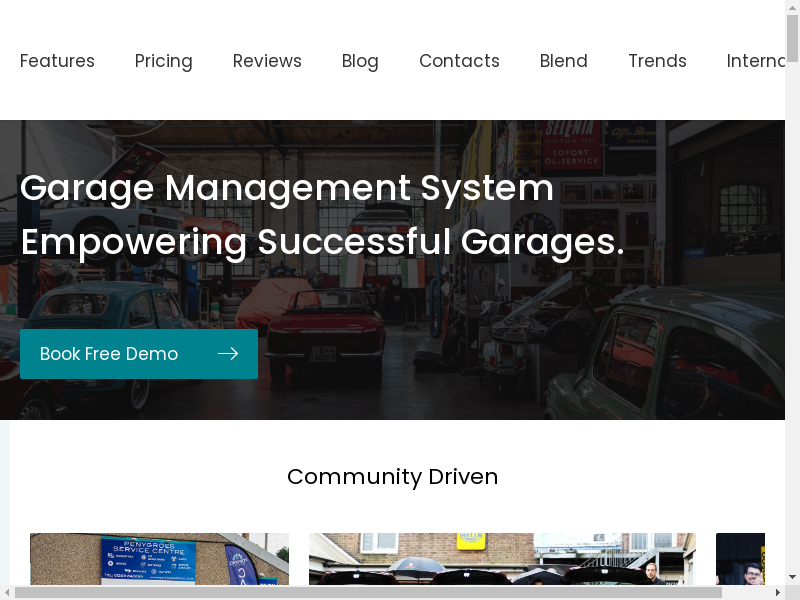Click the vertical scrollbar up arrow
Image resolution: width=800 pixels, height=600 pixels.
point(792,7)
